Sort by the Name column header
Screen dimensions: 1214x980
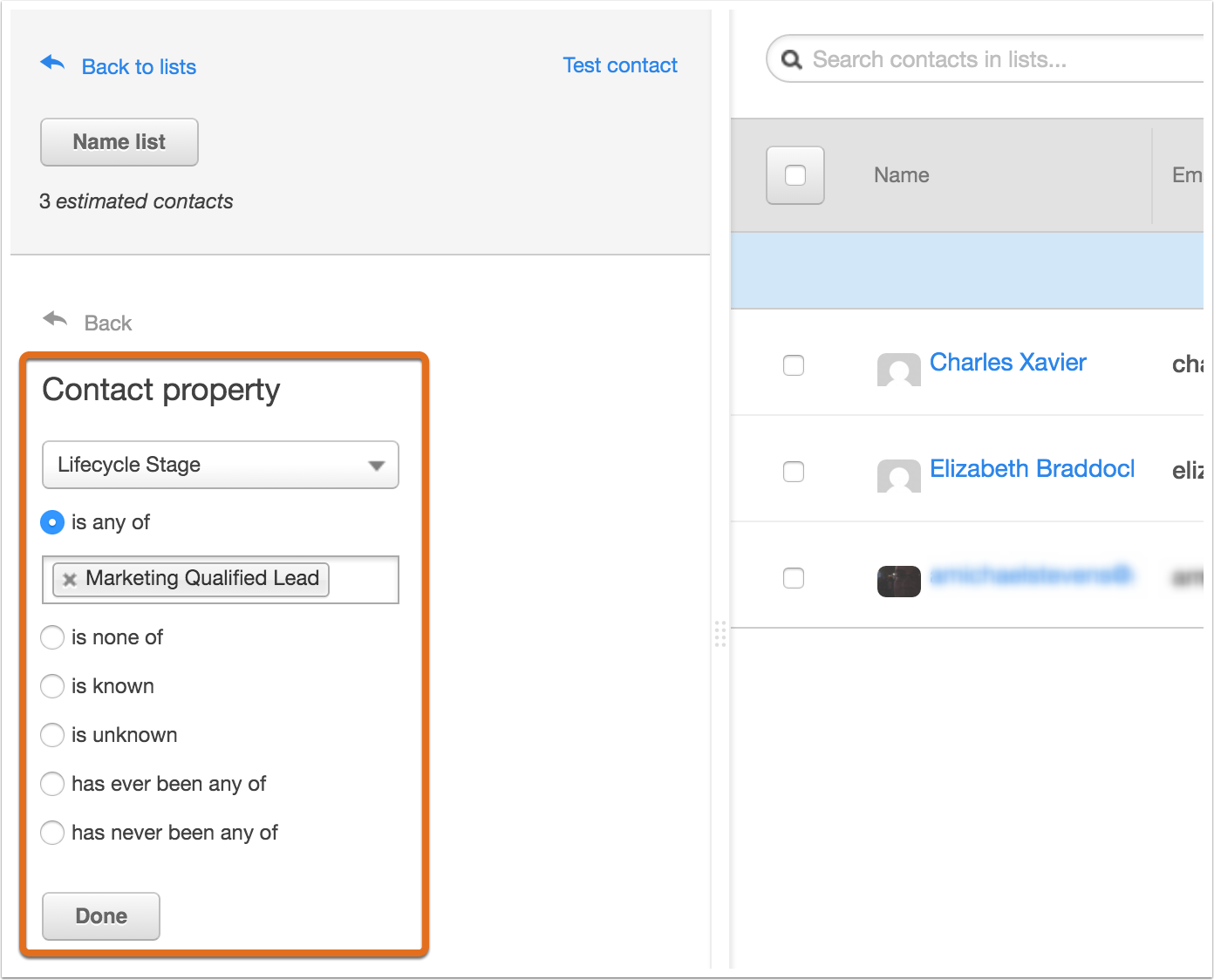point(902,175)
